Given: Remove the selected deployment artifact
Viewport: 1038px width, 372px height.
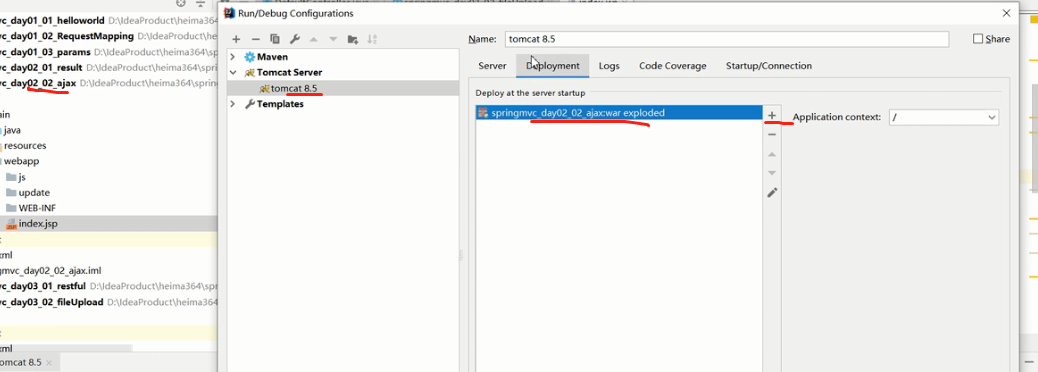Looking at the screenshot, I should pyautogui.click(x=772, y=134).
